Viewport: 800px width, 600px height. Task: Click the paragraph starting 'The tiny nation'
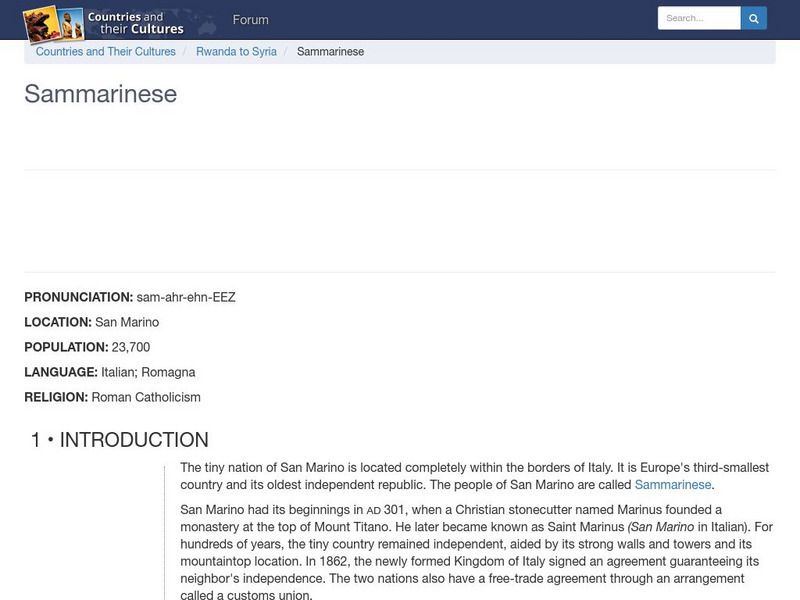tap(474, 476)
